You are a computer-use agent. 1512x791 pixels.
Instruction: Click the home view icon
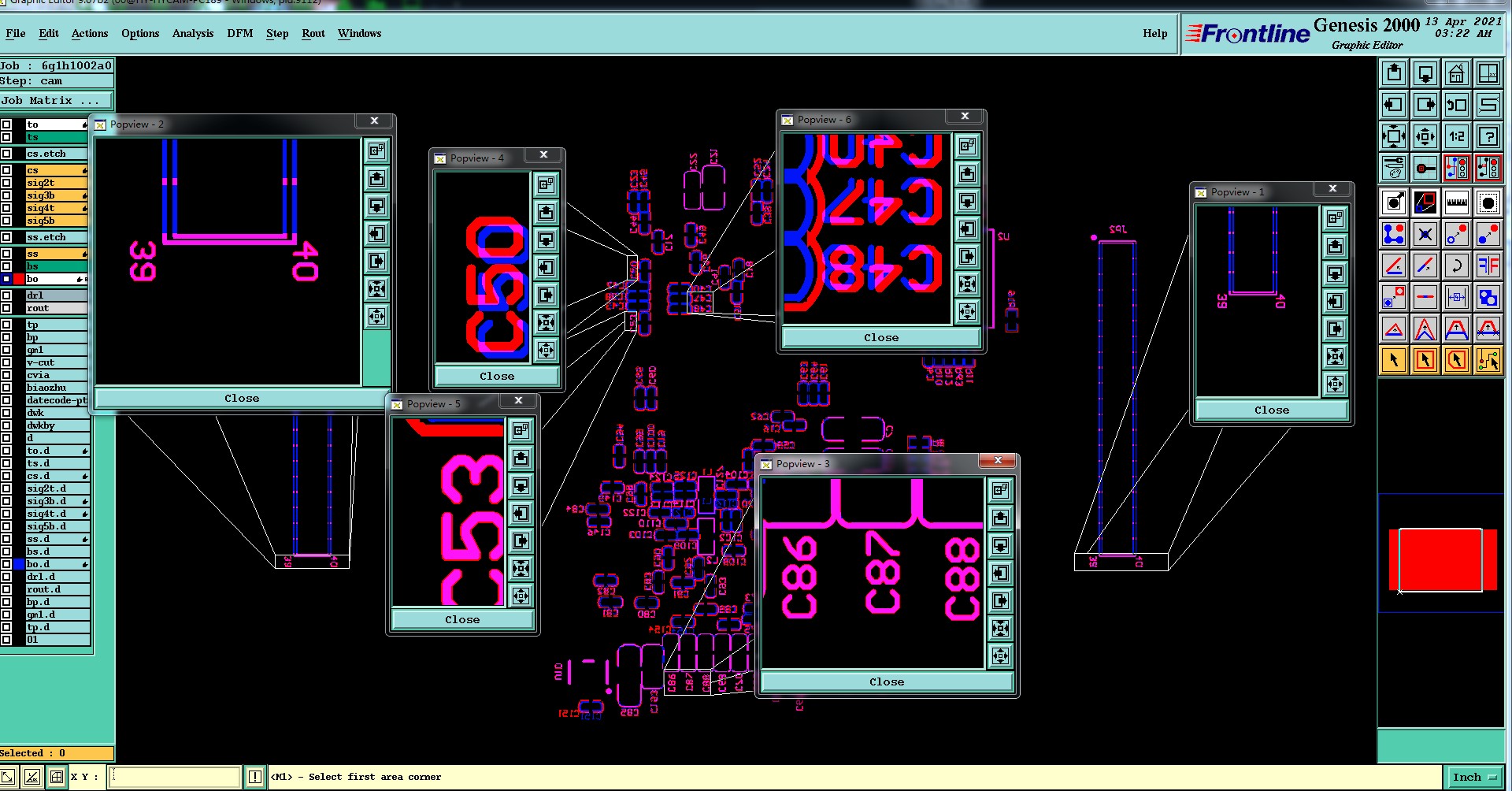1456,73
